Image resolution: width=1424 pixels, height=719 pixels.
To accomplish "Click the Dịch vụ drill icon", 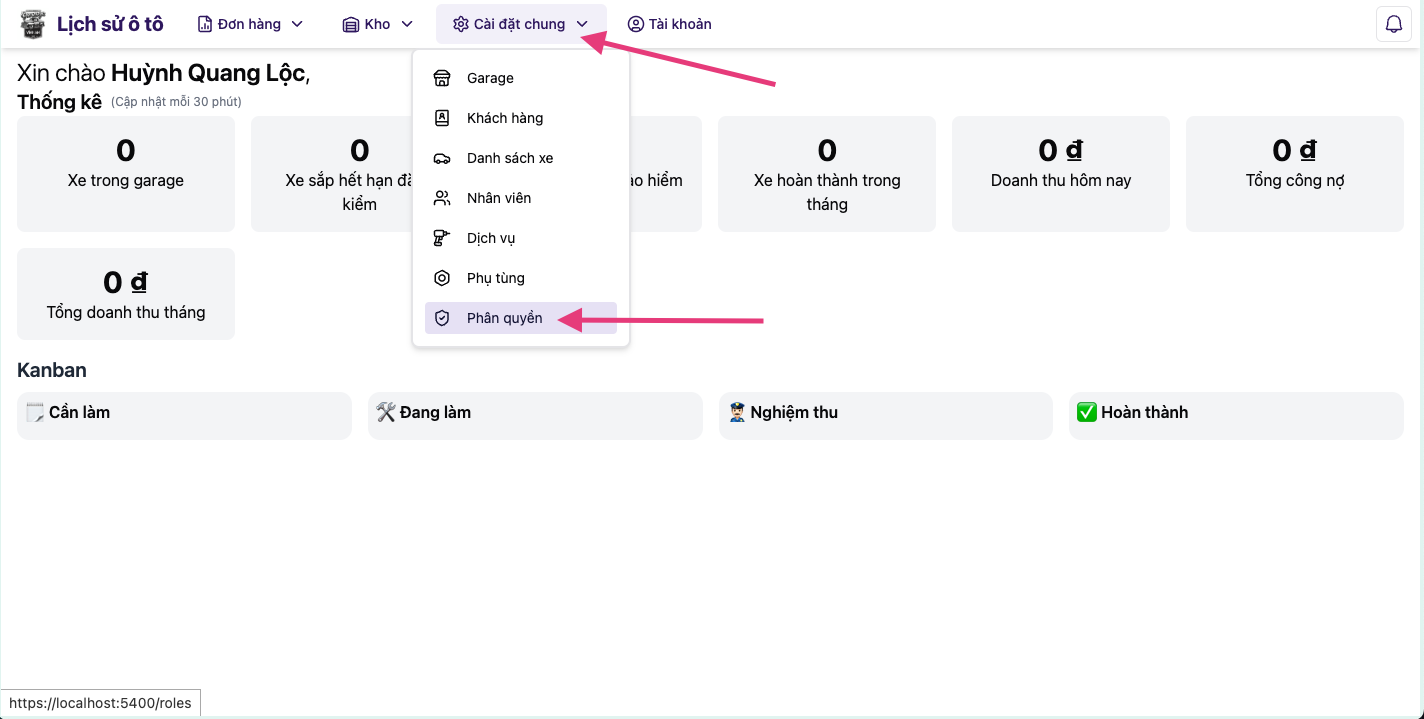I will click(442, 238).
